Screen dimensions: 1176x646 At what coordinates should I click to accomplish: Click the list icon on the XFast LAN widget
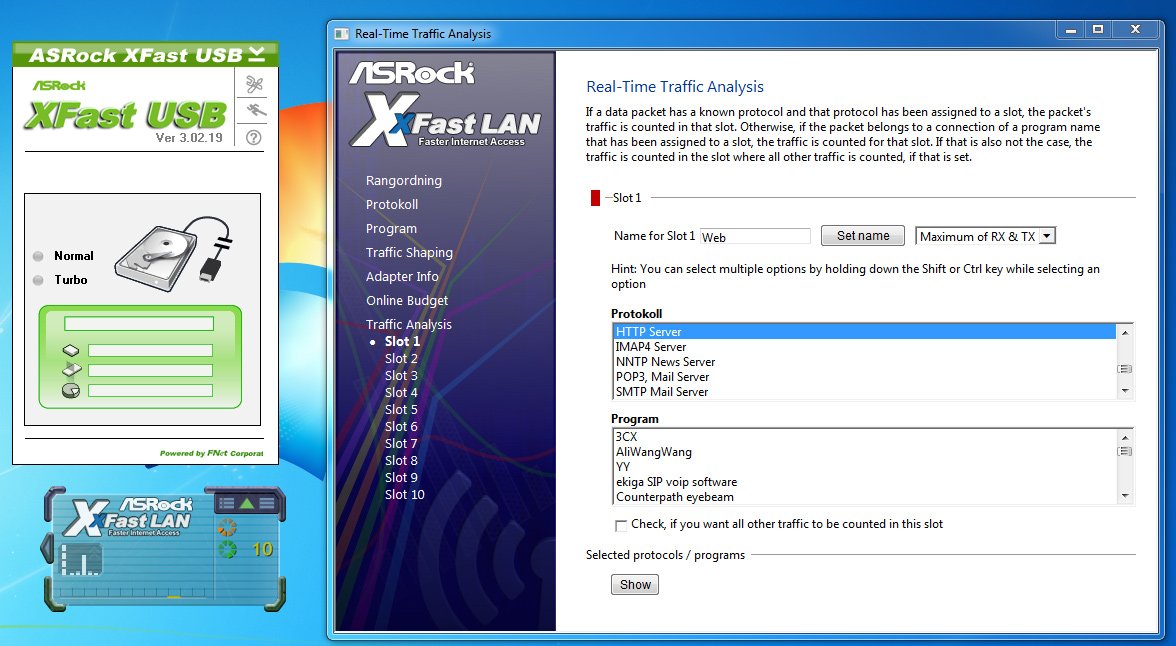tap(226, 504)
